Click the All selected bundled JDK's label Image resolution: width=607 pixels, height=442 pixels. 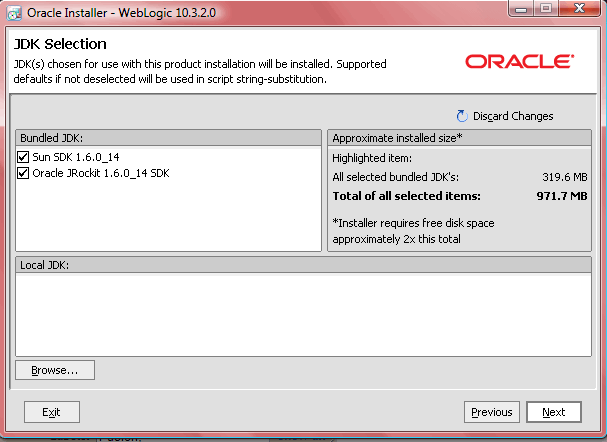[396, 177]
